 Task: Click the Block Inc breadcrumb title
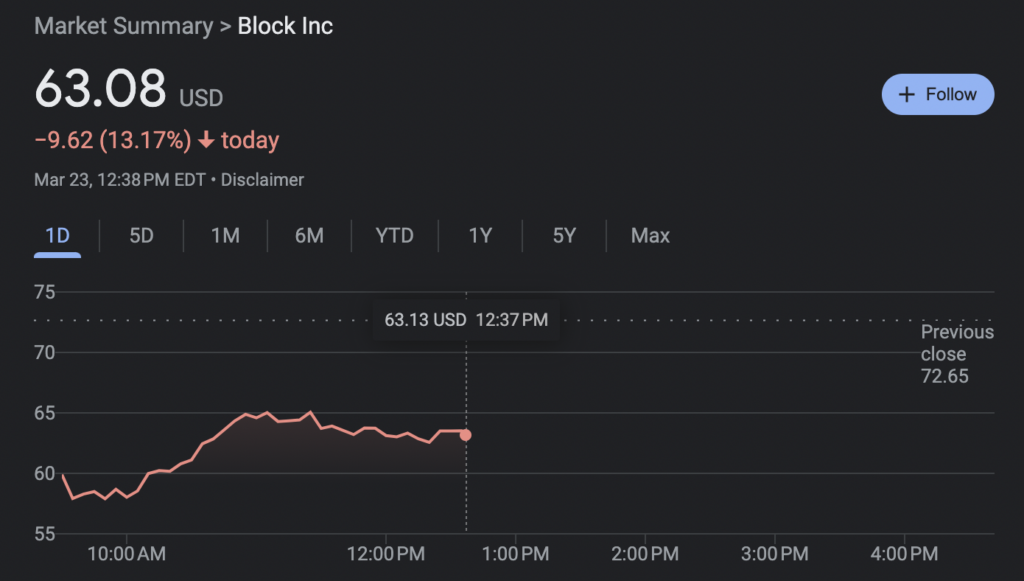285,26
